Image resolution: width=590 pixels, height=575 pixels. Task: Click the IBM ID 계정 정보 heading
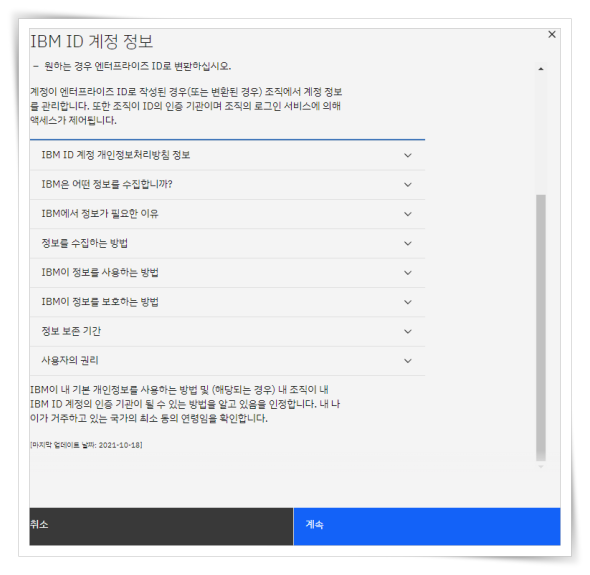point(91,41)
